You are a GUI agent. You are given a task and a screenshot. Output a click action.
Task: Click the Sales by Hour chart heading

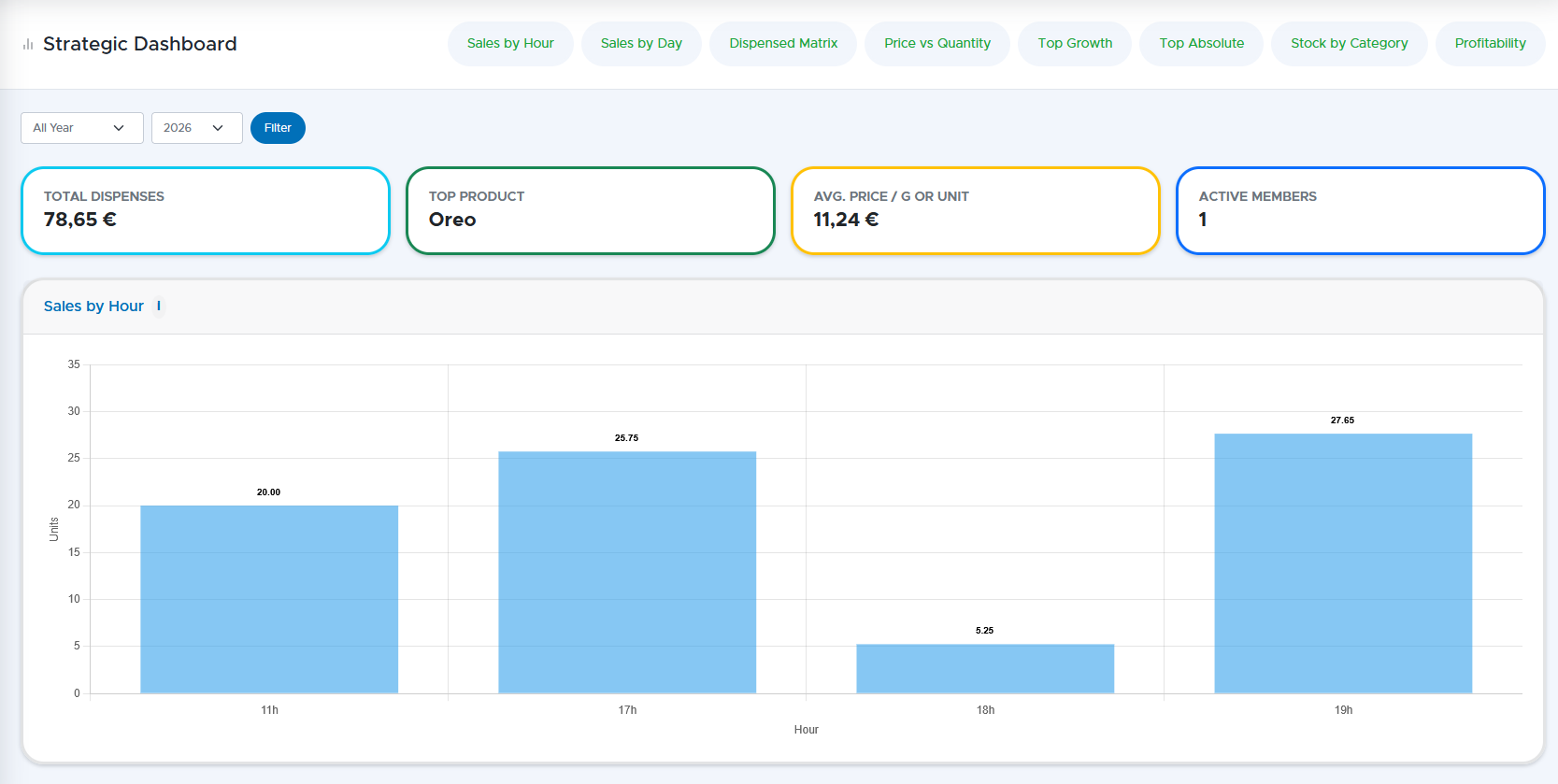93,306
